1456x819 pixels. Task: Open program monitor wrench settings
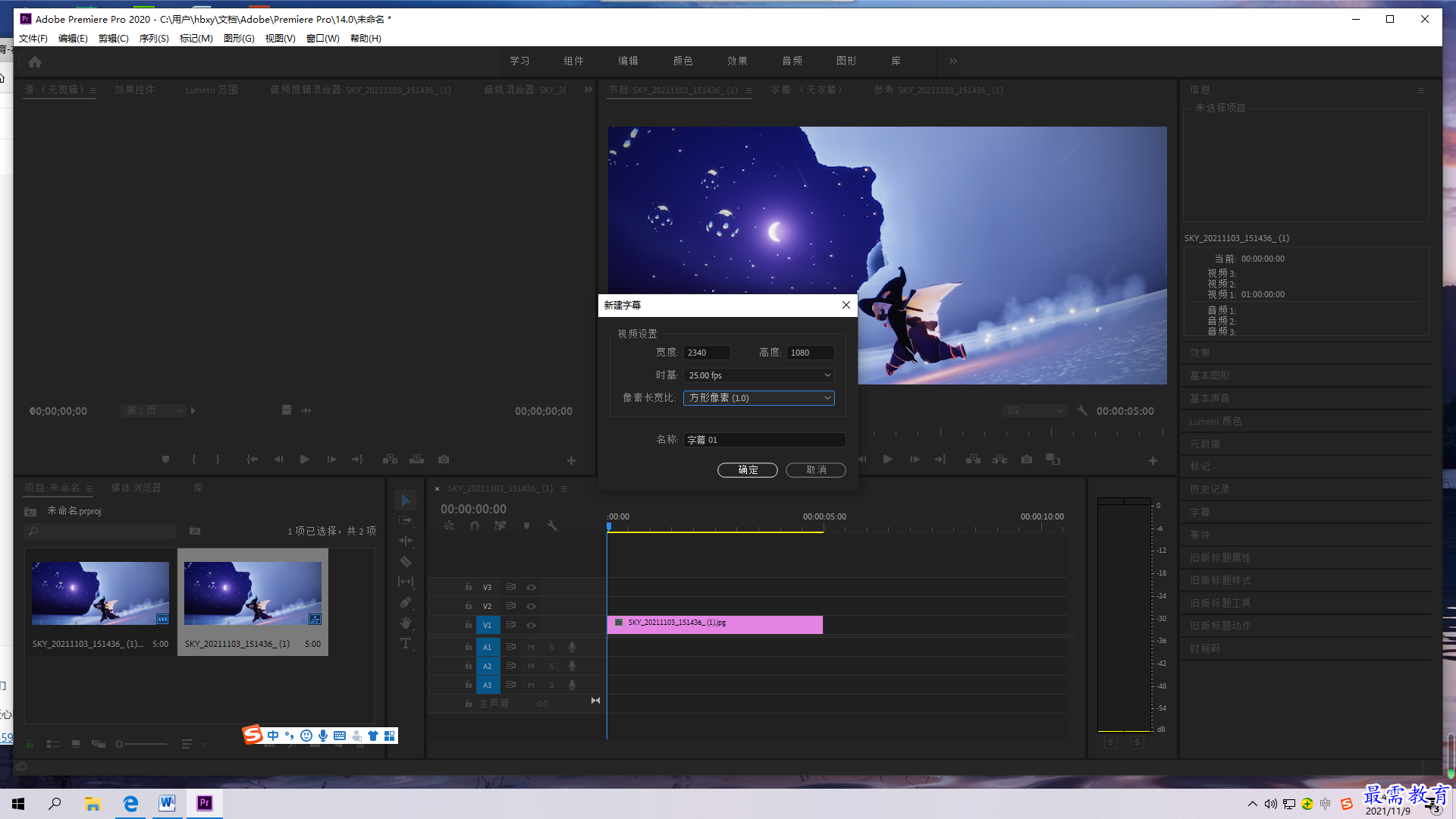(1082, 410)
